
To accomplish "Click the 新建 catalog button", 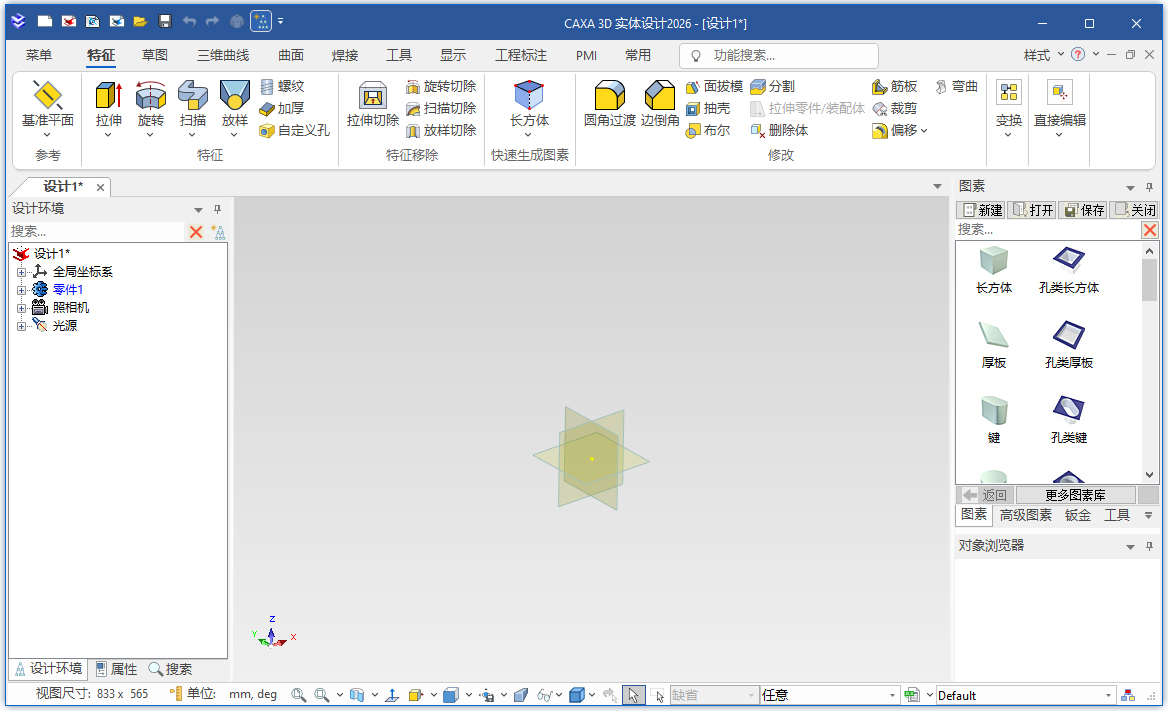I will 982,210.
